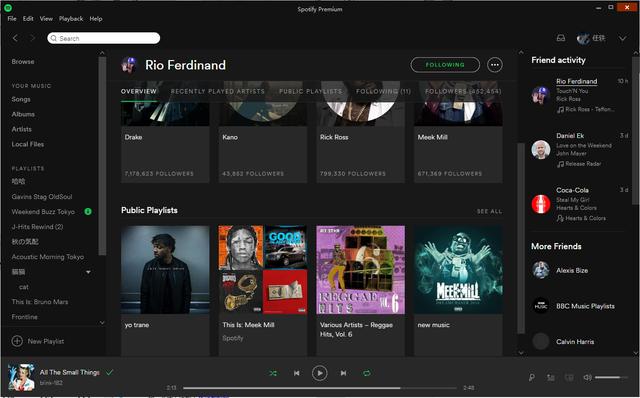The width and height of the screenshot is (640, 398).
Task: Click Daniel Ek's avatar in Friend activity
Action: [x=541, y=149]
